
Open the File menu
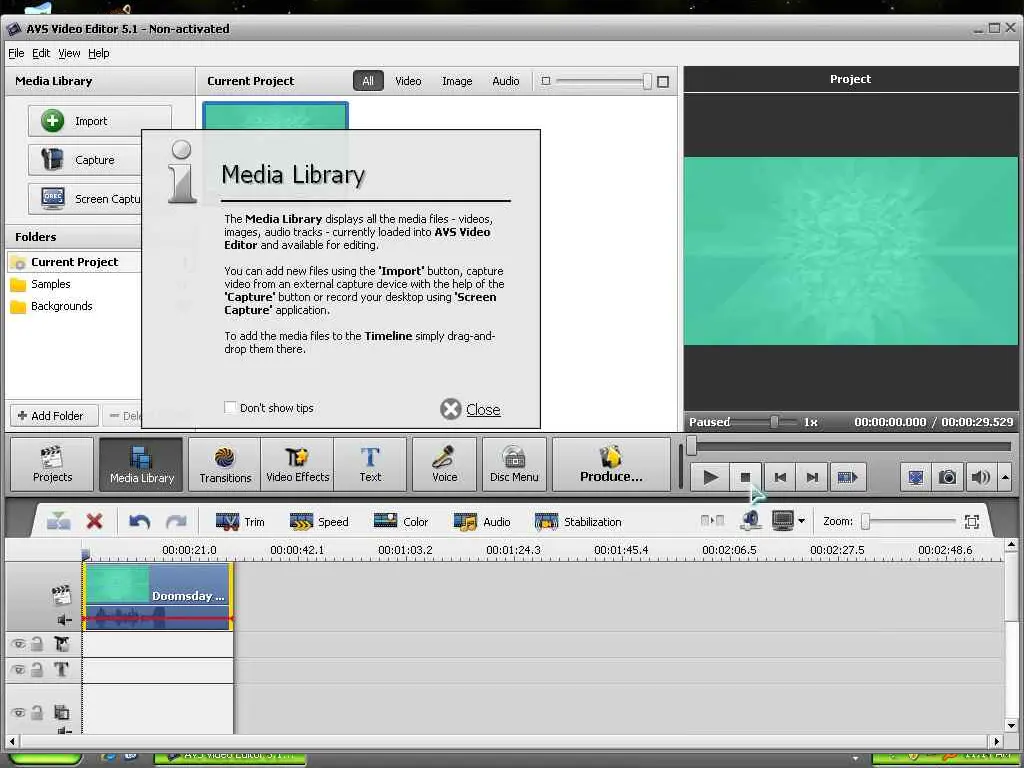pyautogui.click(x=16, y=53)
